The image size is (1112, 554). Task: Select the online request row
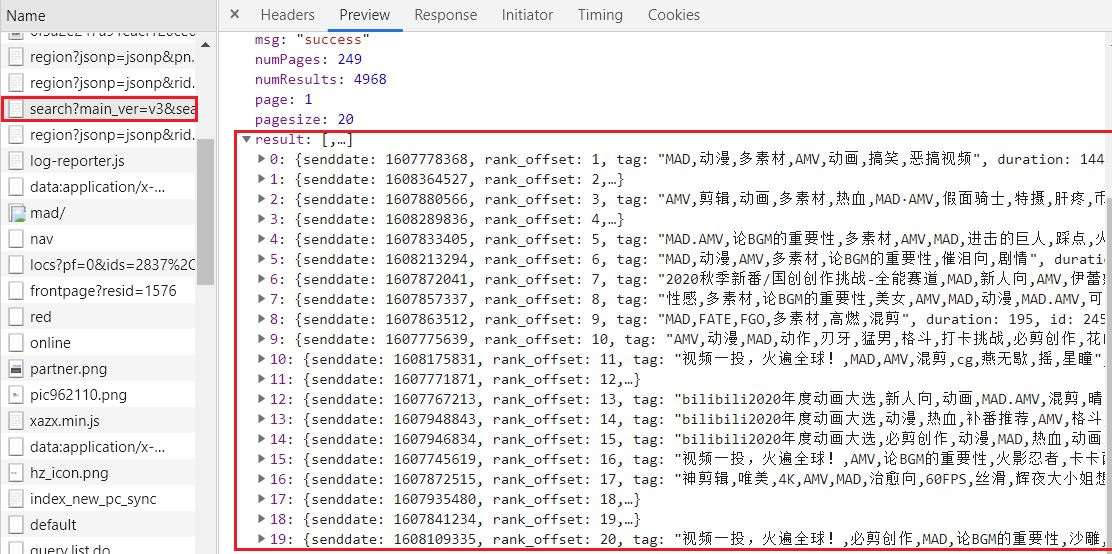(x=98, y=343)
